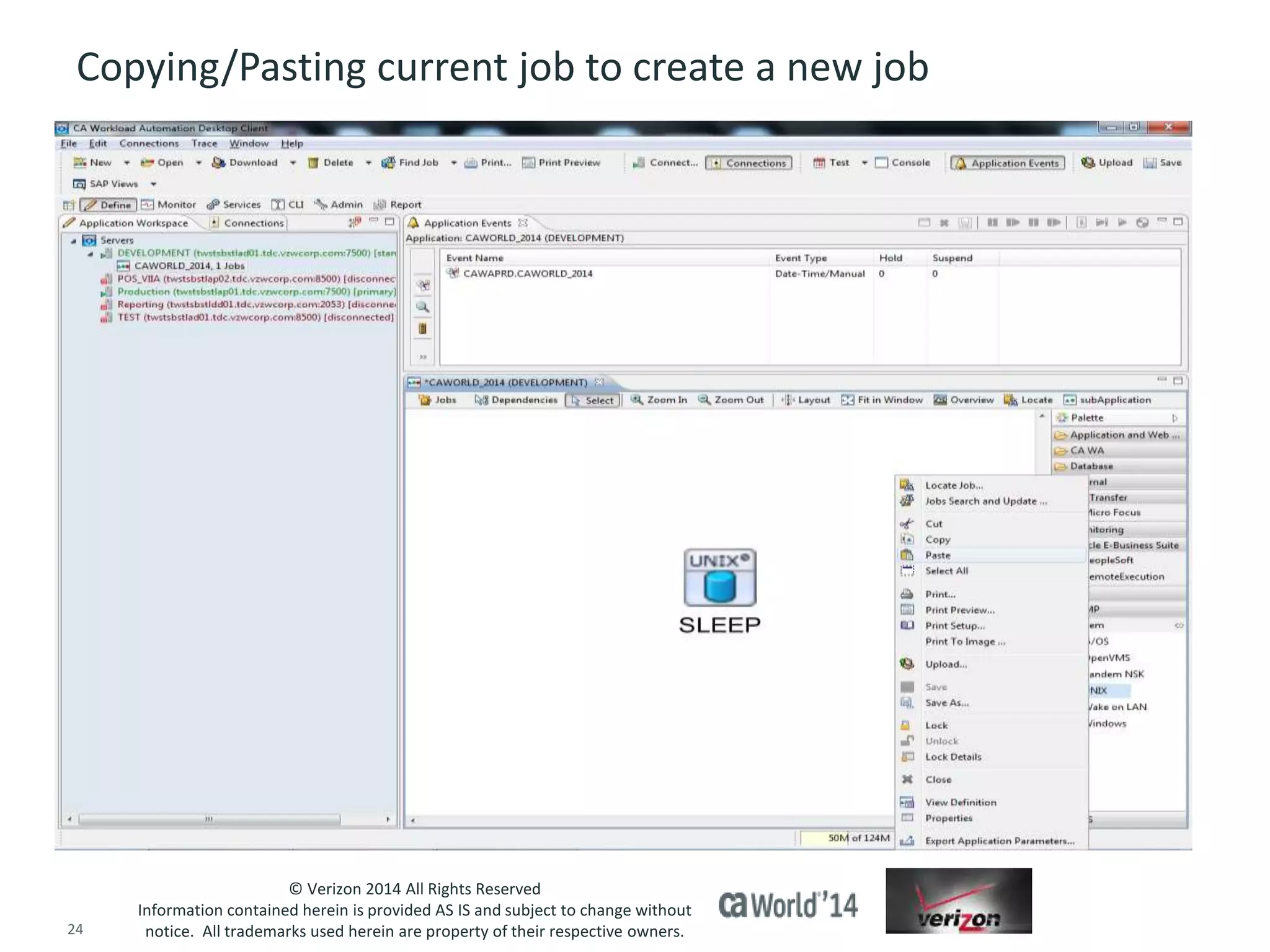Toggle the Connections toolbar button
The width and height of the screenshot is (1270, 952).
point(748,162)
